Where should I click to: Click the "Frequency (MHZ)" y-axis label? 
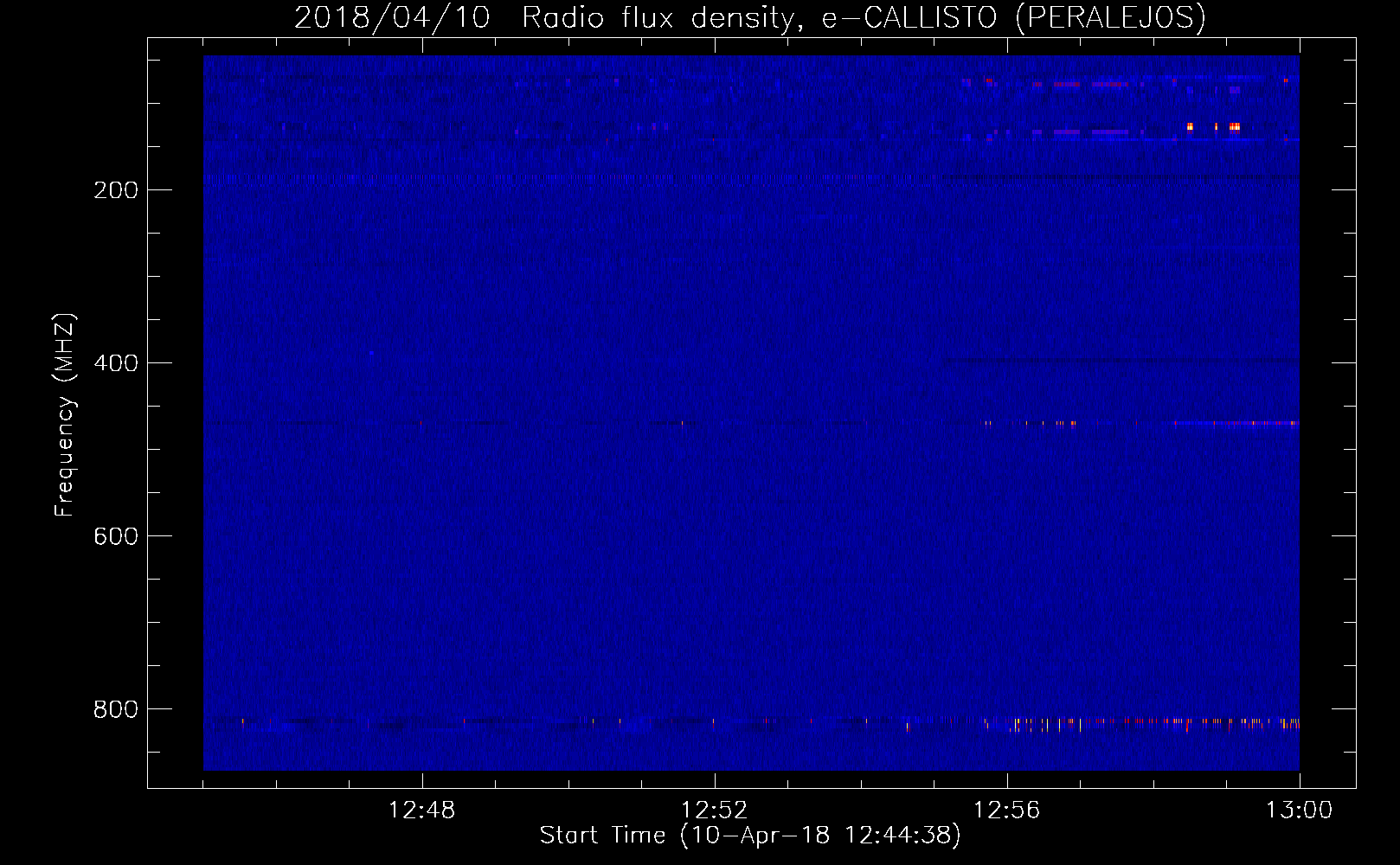[x=65, y=415]
